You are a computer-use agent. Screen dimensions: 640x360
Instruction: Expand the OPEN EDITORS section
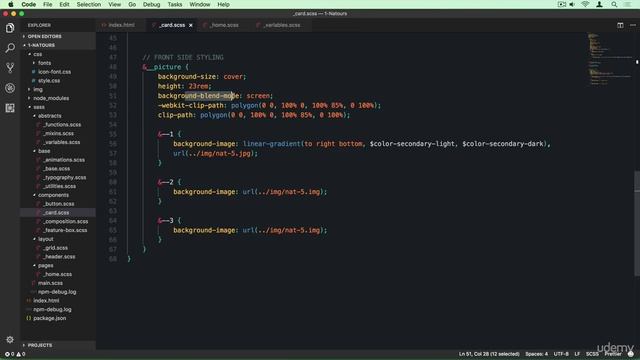click(x=58, y=36)
